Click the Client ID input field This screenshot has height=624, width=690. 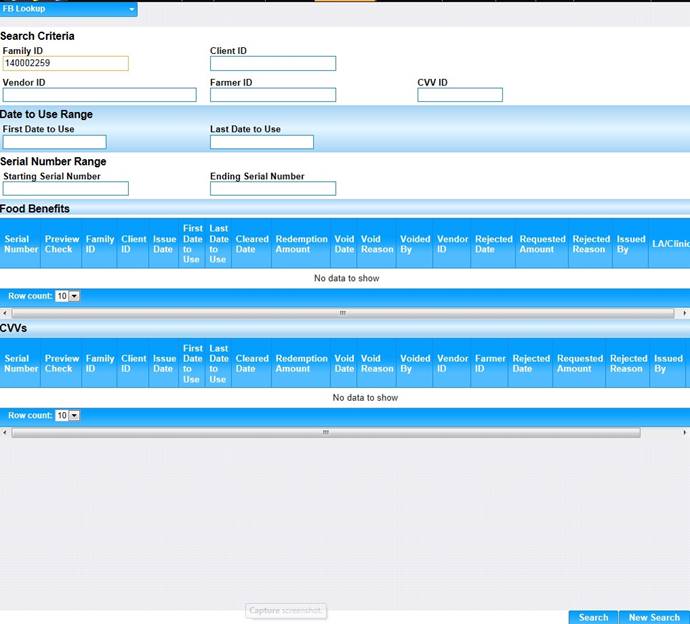[272, 63]
